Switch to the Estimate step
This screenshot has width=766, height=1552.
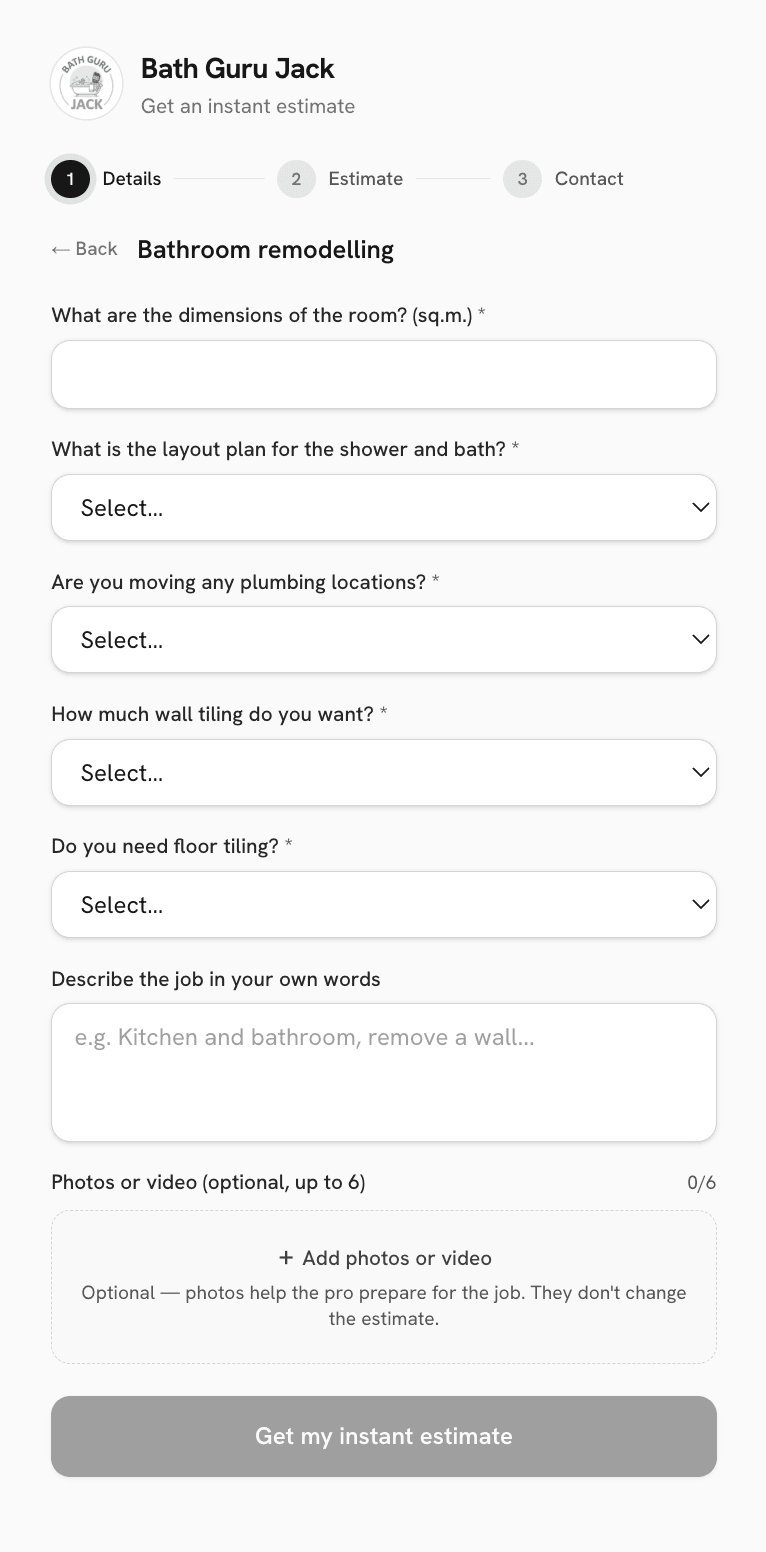pos(366,179)
